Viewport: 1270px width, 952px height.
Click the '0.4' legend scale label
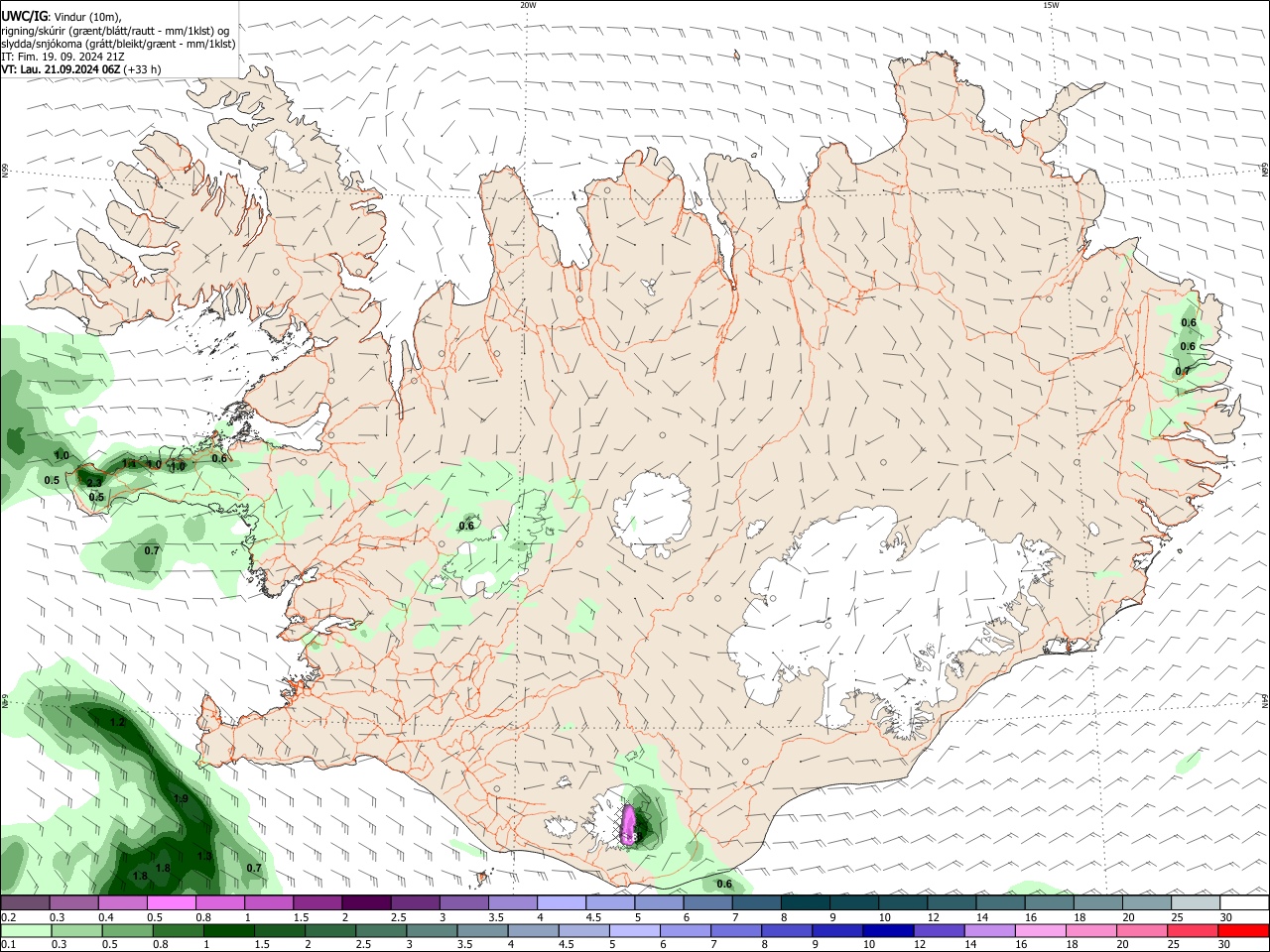point(105,917)
